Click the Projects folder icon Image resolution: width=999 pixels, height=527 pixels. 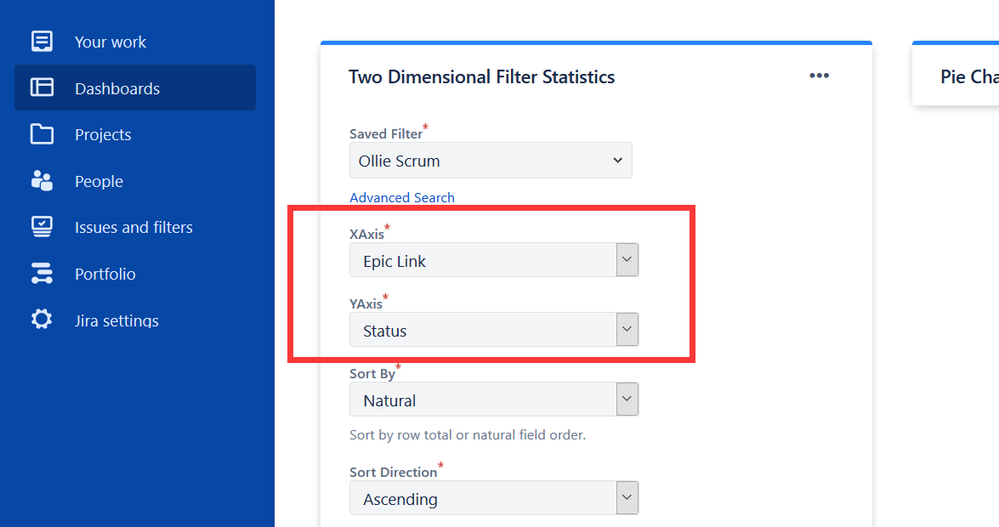click(42, 134)
